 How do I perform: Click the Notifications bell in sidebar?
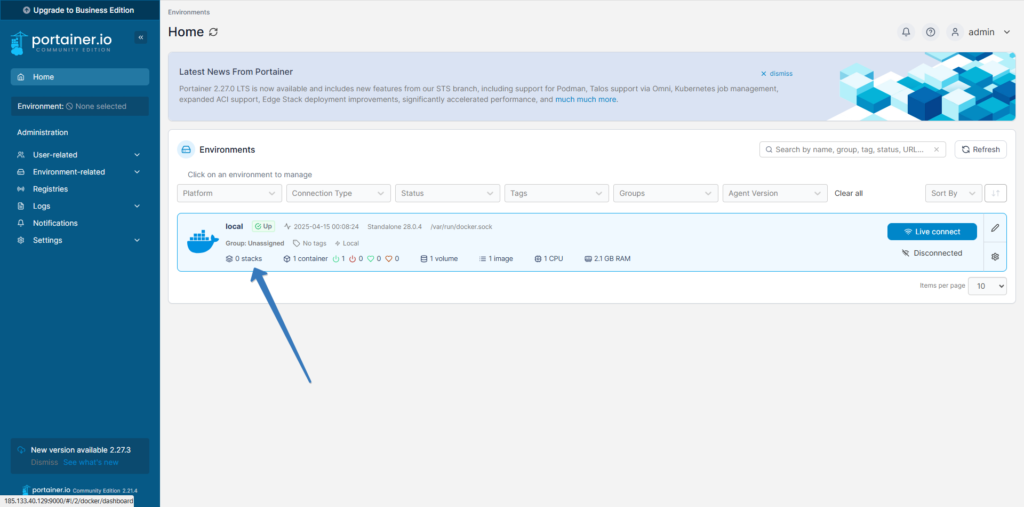click(21, 223)
